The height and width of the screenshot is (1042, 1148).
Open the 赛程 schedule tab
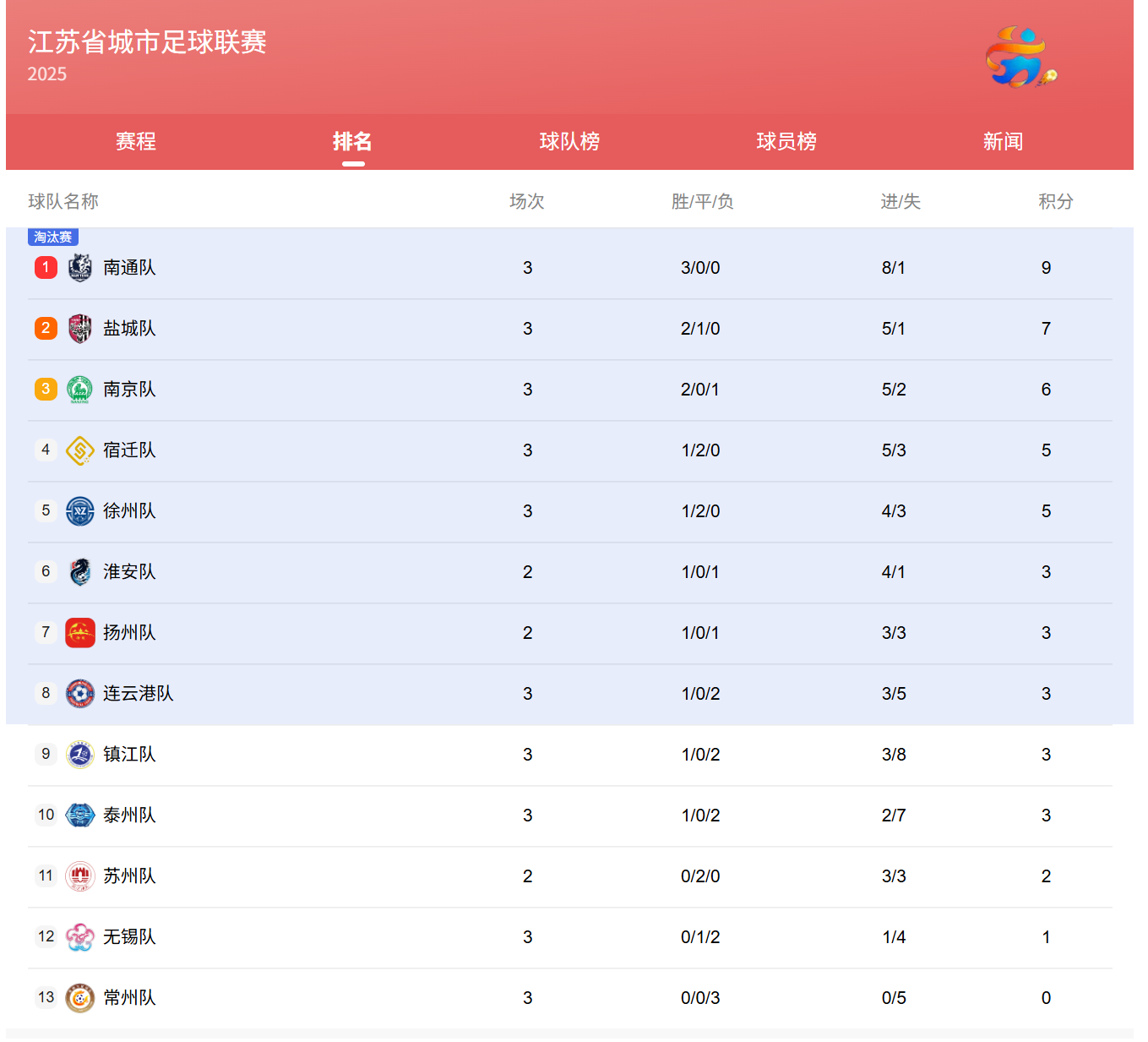[x=136, y=141]
